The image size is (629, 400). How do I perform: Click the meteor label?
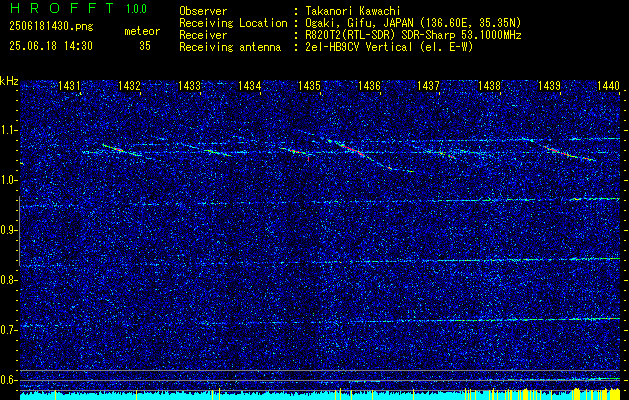click(142, 31)
